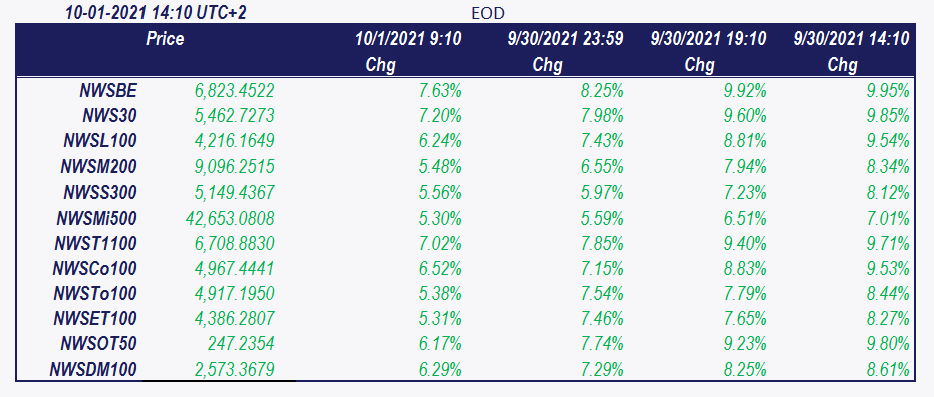The width and height of the screenshot is (934, 397).
Task: Click the NWSM200 price 9,096.2515
Action: coord(235,167)
